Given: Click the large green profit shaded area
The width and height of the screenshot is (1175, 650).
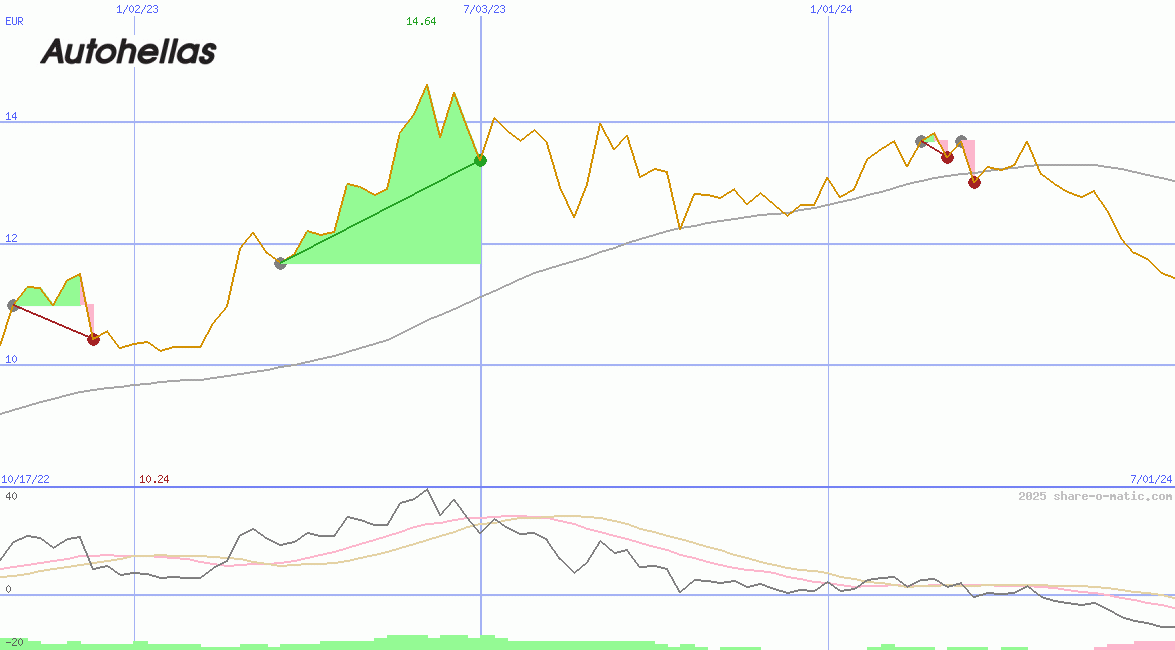Looking at the screenshot, I should [x=420, y=220].
